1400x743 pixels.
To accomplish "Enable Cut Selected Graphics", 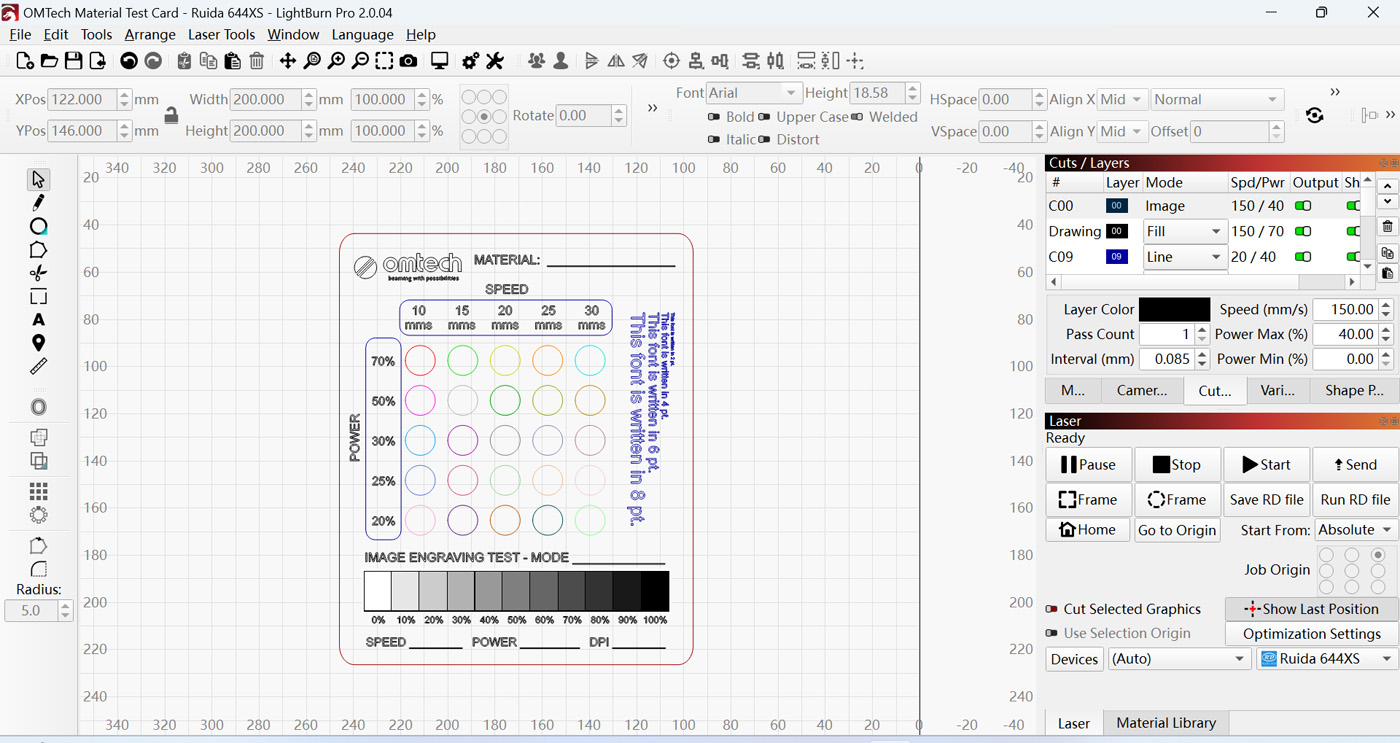I will (1051, 609).
